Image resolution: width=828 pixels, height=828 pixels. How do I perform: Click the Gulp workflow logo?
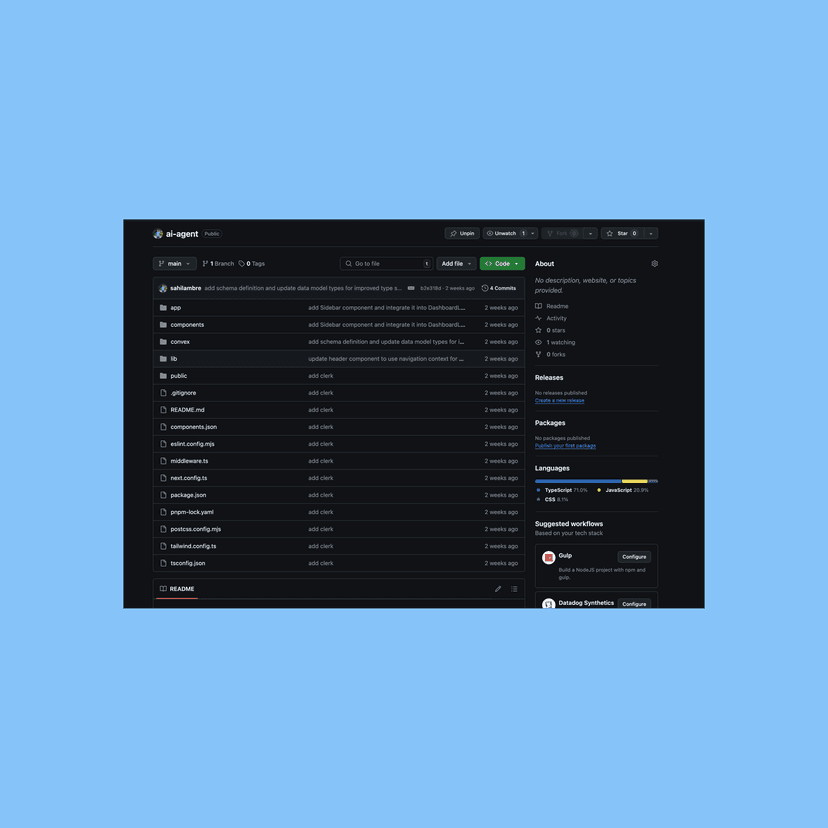(x=549, y=557)
